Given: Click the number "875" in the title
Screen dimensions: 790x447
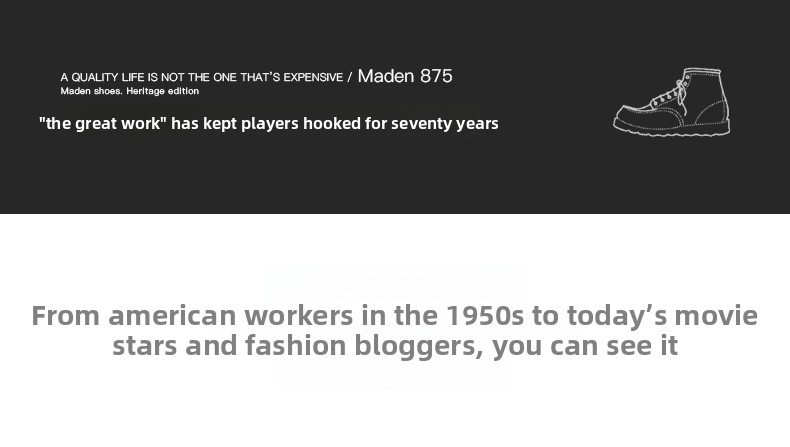Looking at the screenshot, I should [x=436, y=76].
